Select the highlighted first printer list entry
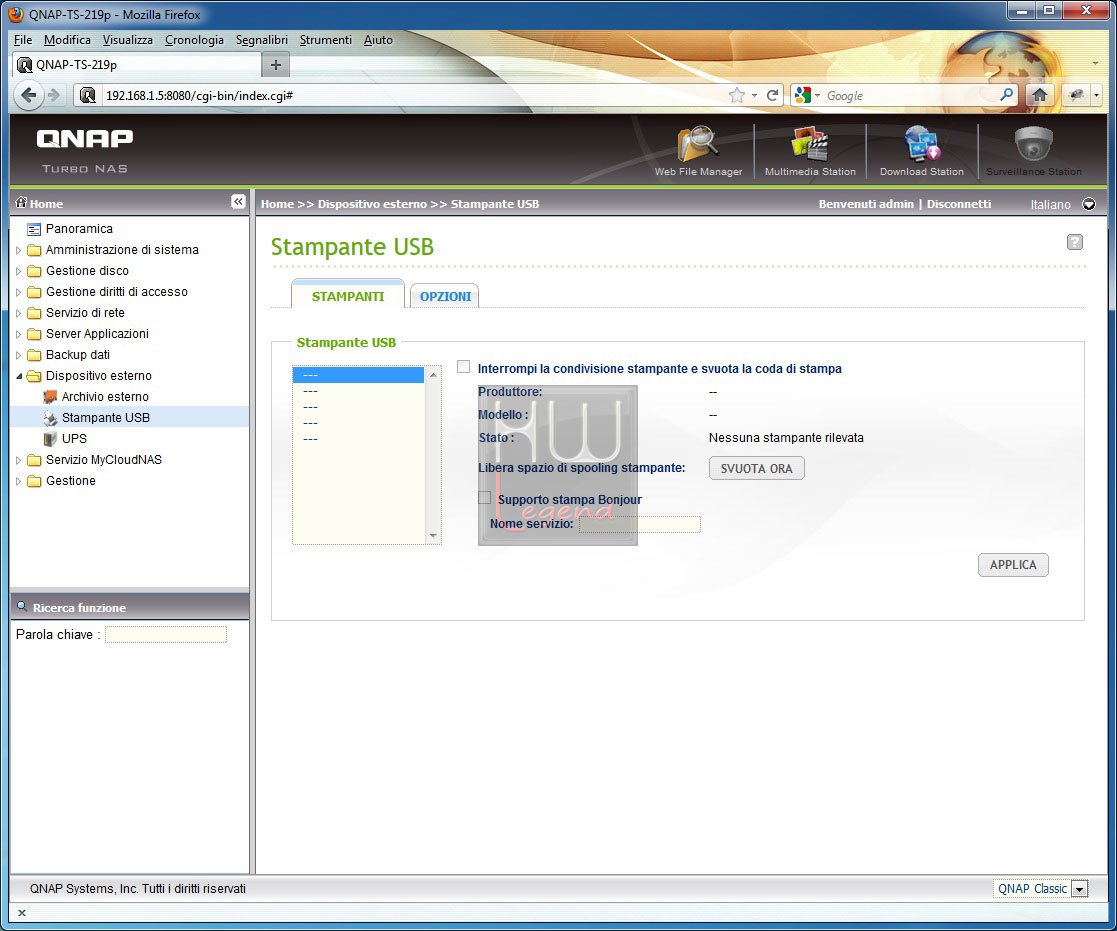Image resolution: width=1117 pixels, height=931 pixels. [x=358, y=375]
